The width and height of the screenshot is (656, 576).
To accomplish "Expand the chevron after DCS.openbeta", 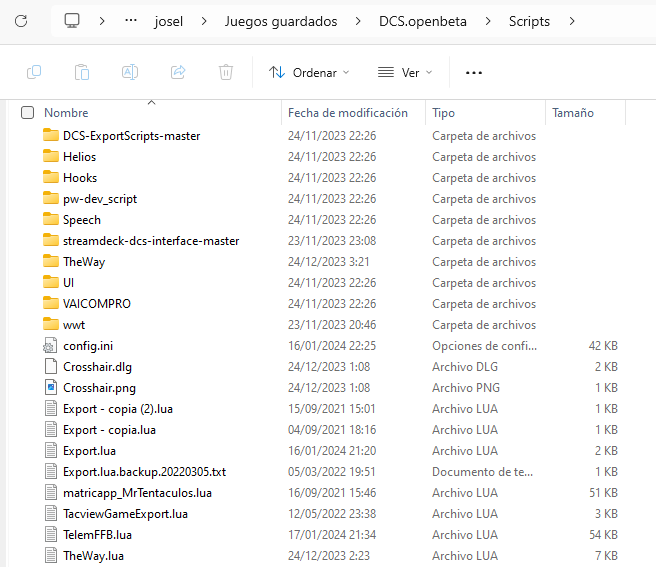I will tap(488, 21).
